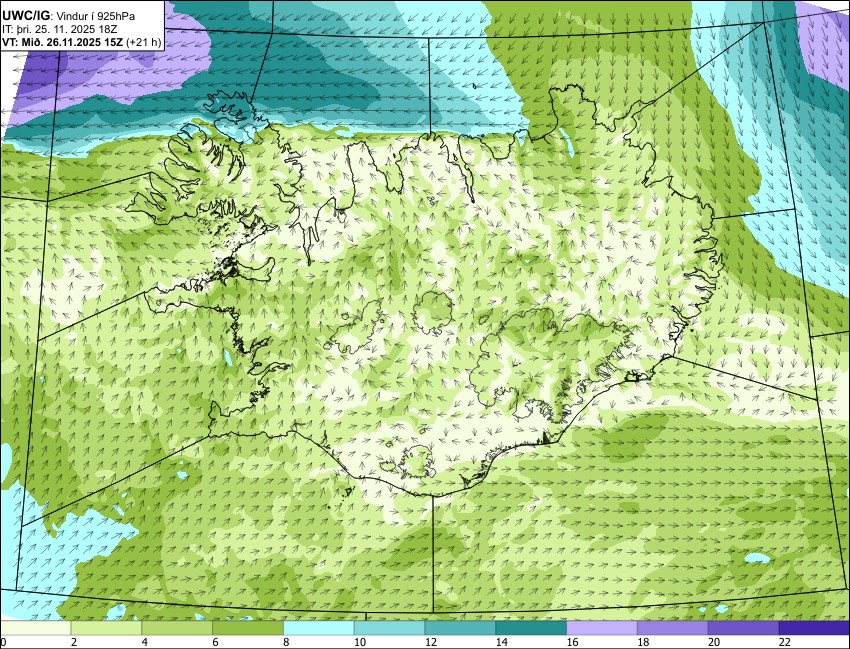Click the 6–8 m/s darker green swatch
Image resolution: width=850 pixels, height=649 pixels.
[x=248, y=628]
